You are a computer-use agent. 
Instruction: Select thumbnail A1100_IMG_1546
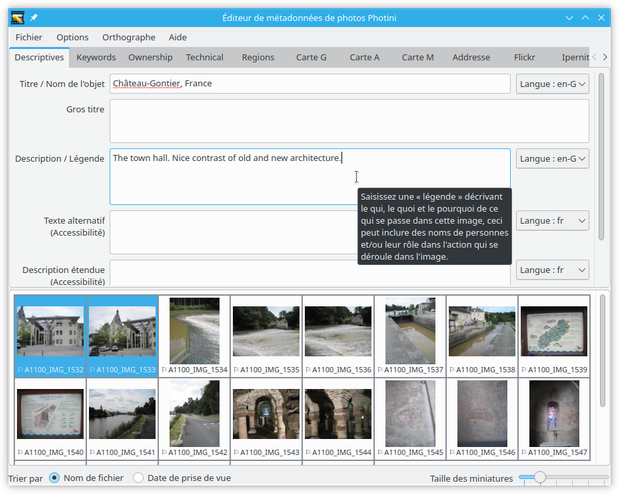click(x=482, y=418)
